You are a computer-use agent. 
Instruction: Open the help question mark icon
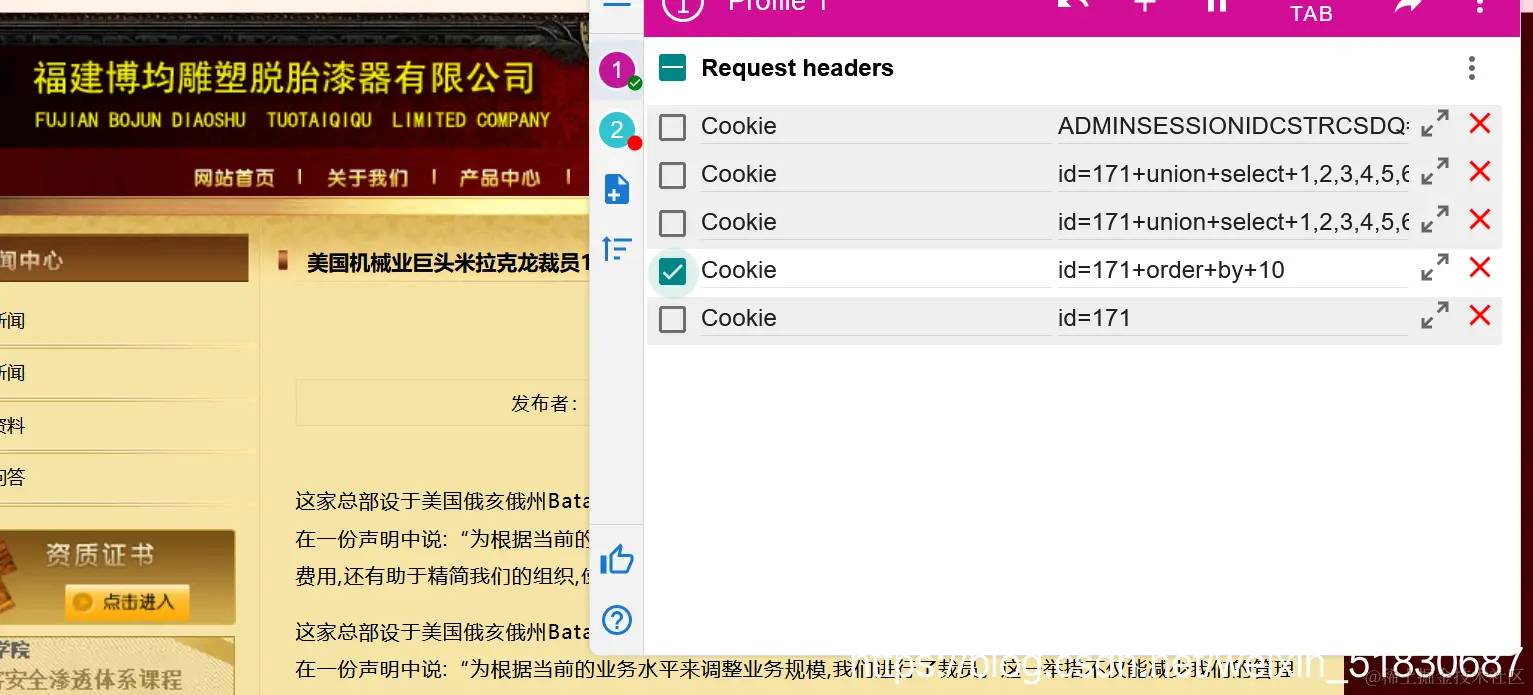(x=617, y=620)
